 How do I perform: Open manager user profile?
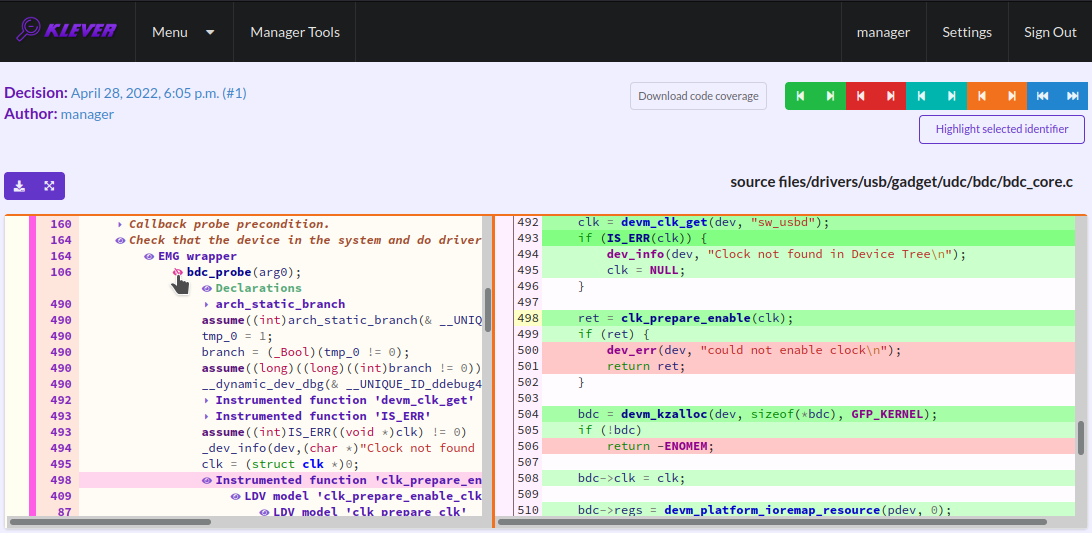[x=883, y=32]
